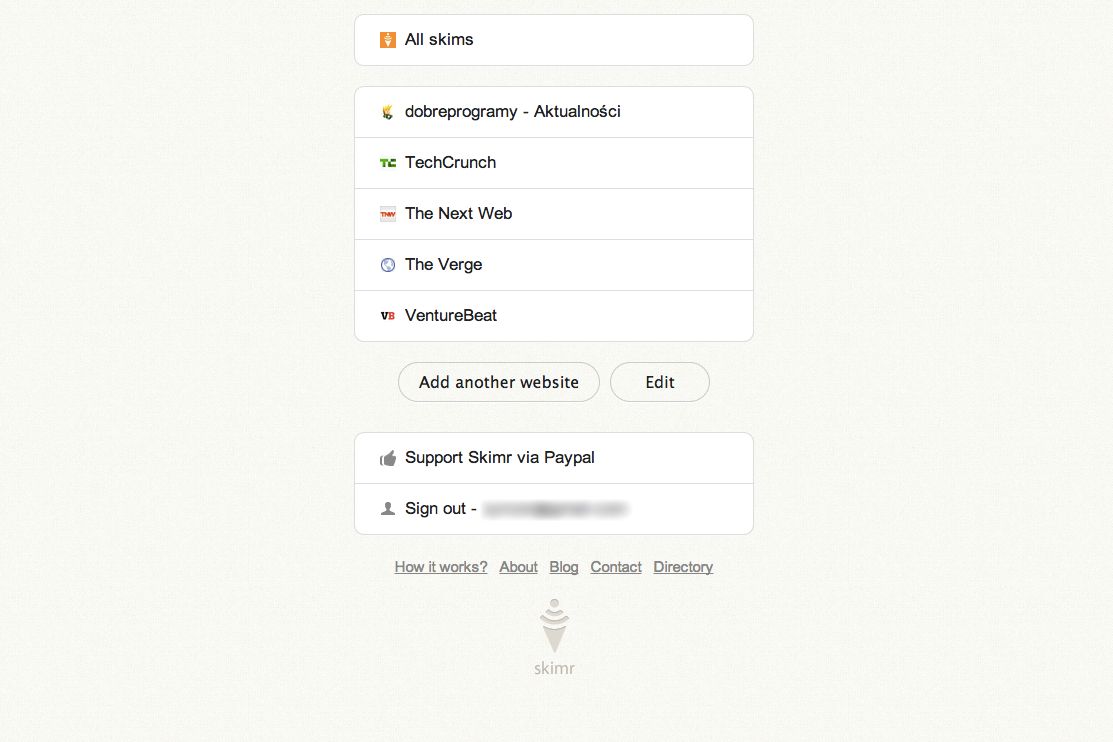Click the Add another website button

tap(499, 382)
